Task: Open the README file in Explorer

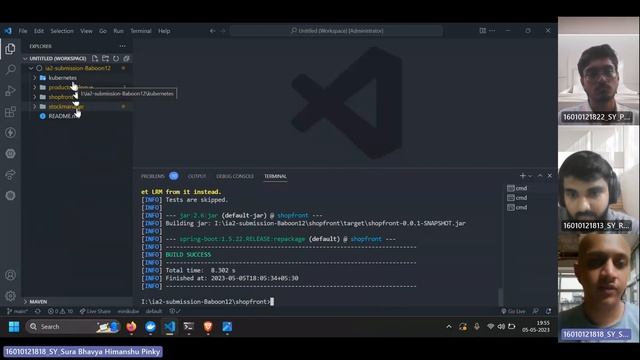Action: 62,116
